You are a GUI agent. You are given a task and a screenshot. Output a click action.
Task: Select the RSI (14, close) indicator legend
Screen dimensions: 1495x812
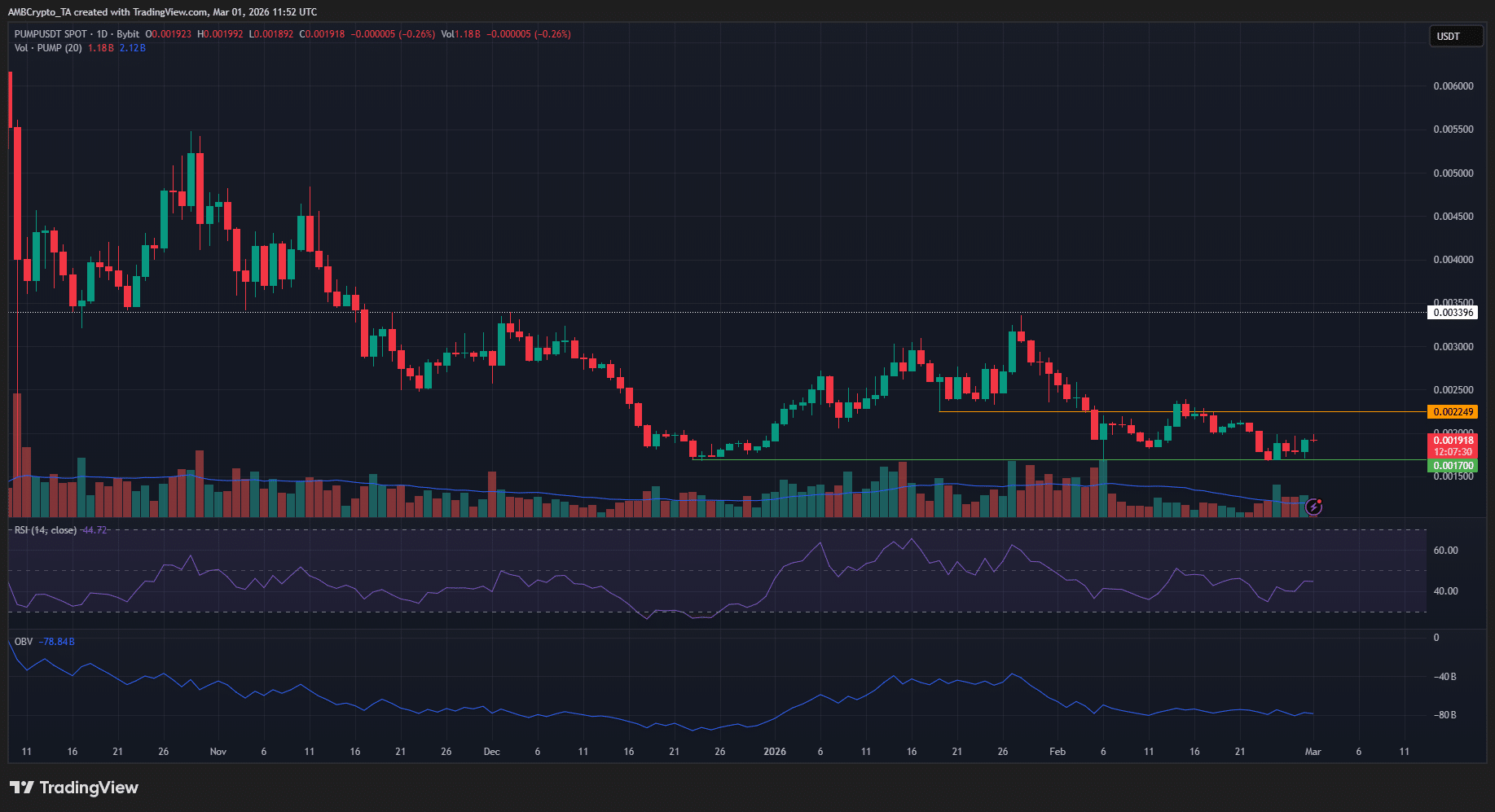click(x=45, y=529)
